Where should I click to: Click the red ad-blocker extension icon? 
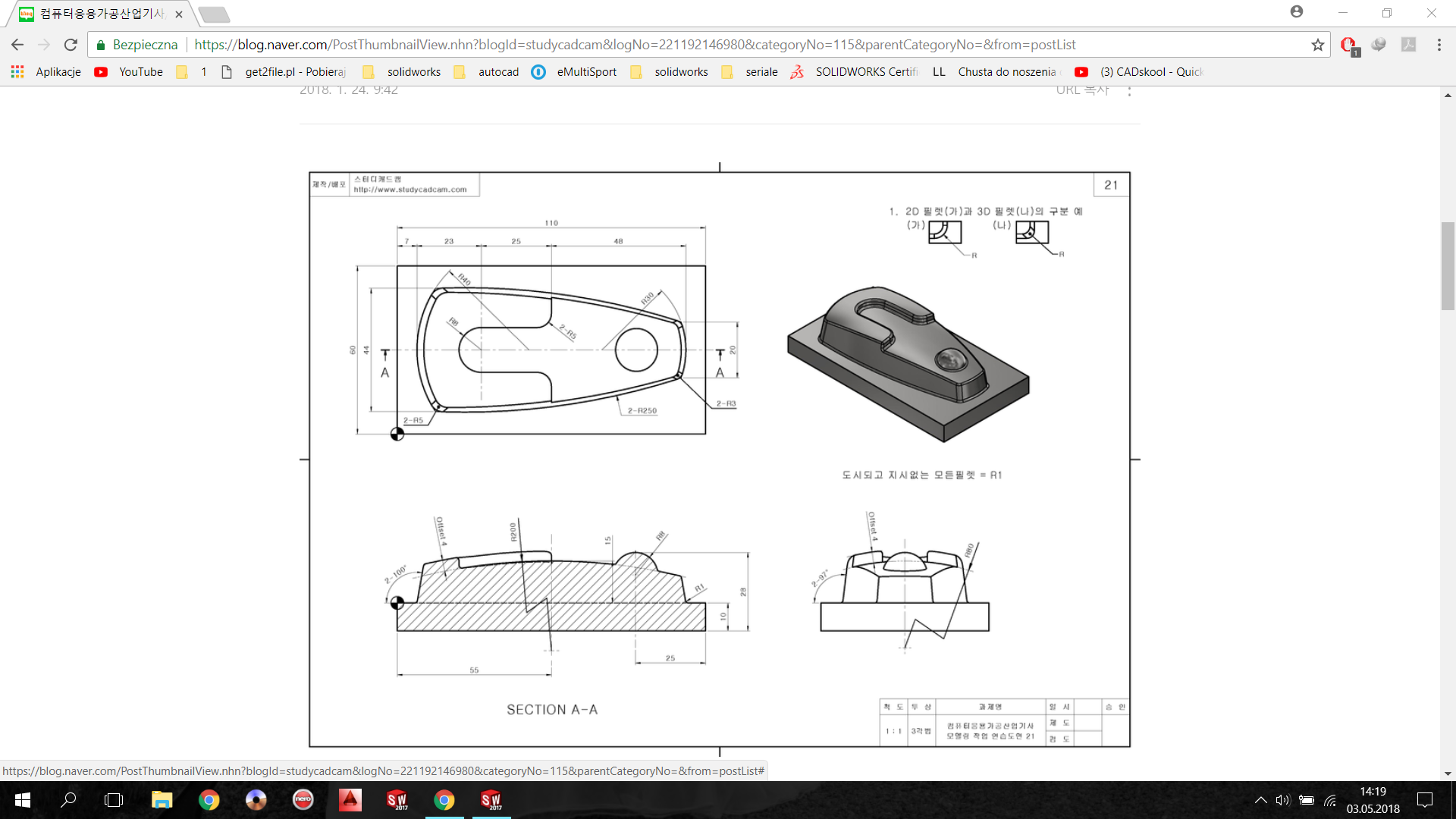coord(1349,45)
